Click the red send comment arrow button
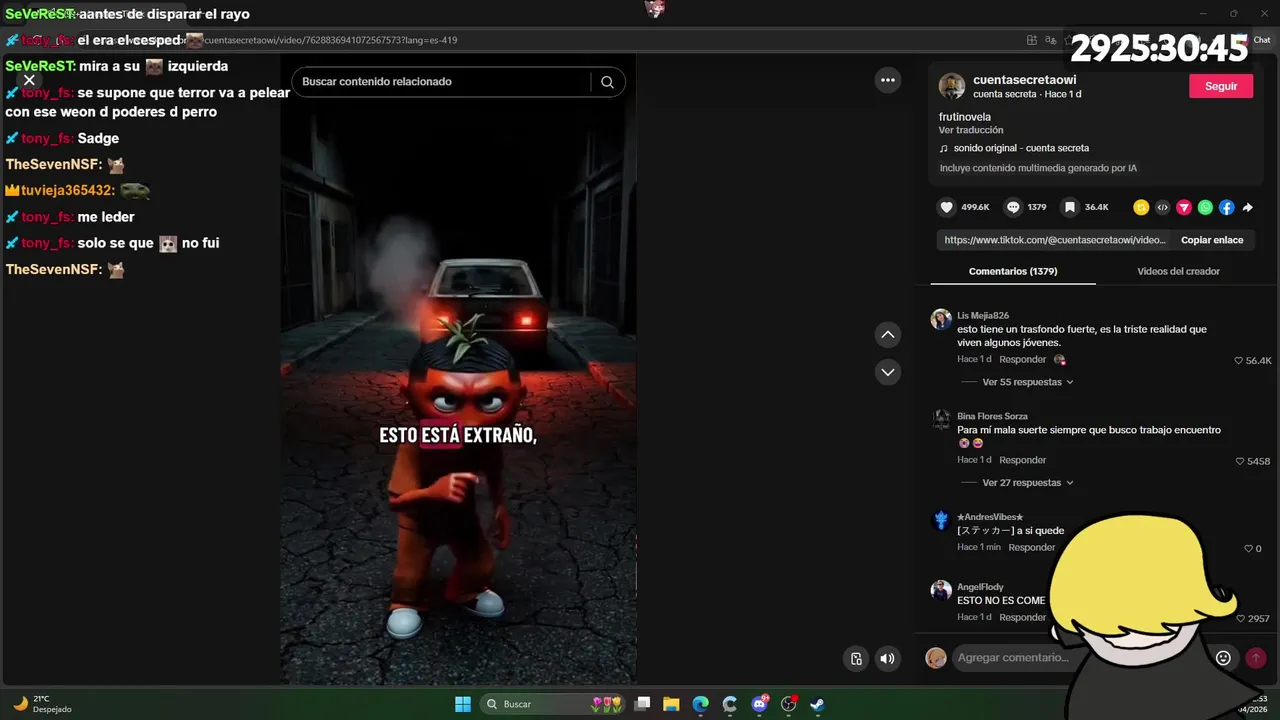 tap(1256, 658)
